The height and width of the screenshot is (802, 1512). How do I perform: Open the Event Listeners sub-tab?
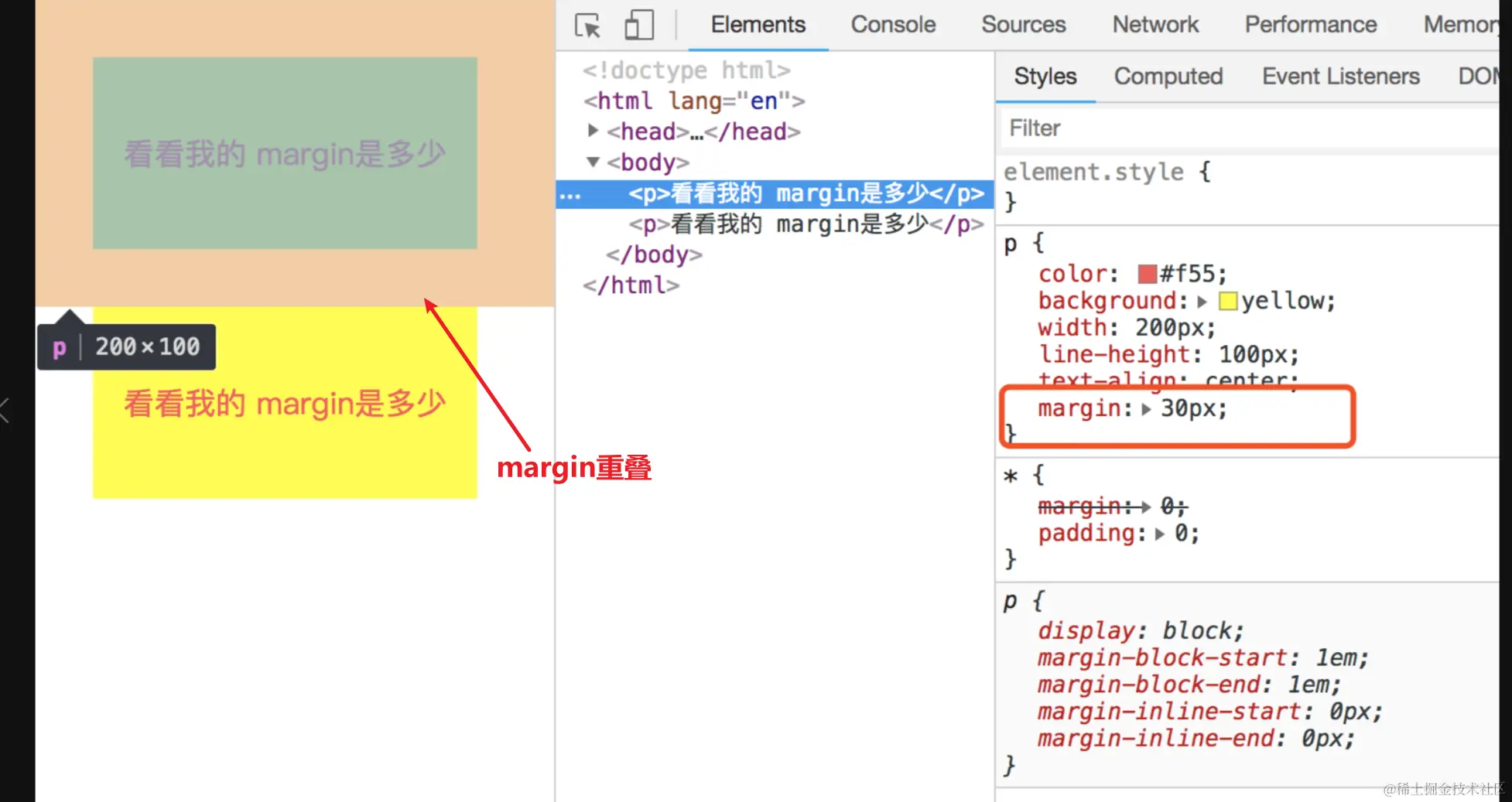pos(1341,77)
